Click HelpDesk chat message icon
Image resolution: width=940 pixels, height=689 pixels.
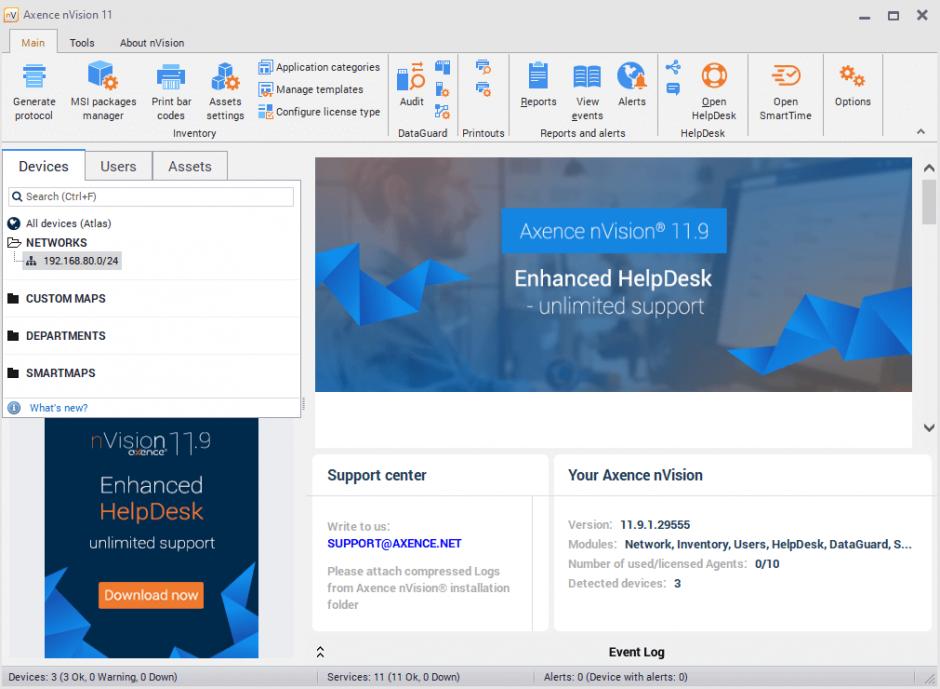point(673,89)
